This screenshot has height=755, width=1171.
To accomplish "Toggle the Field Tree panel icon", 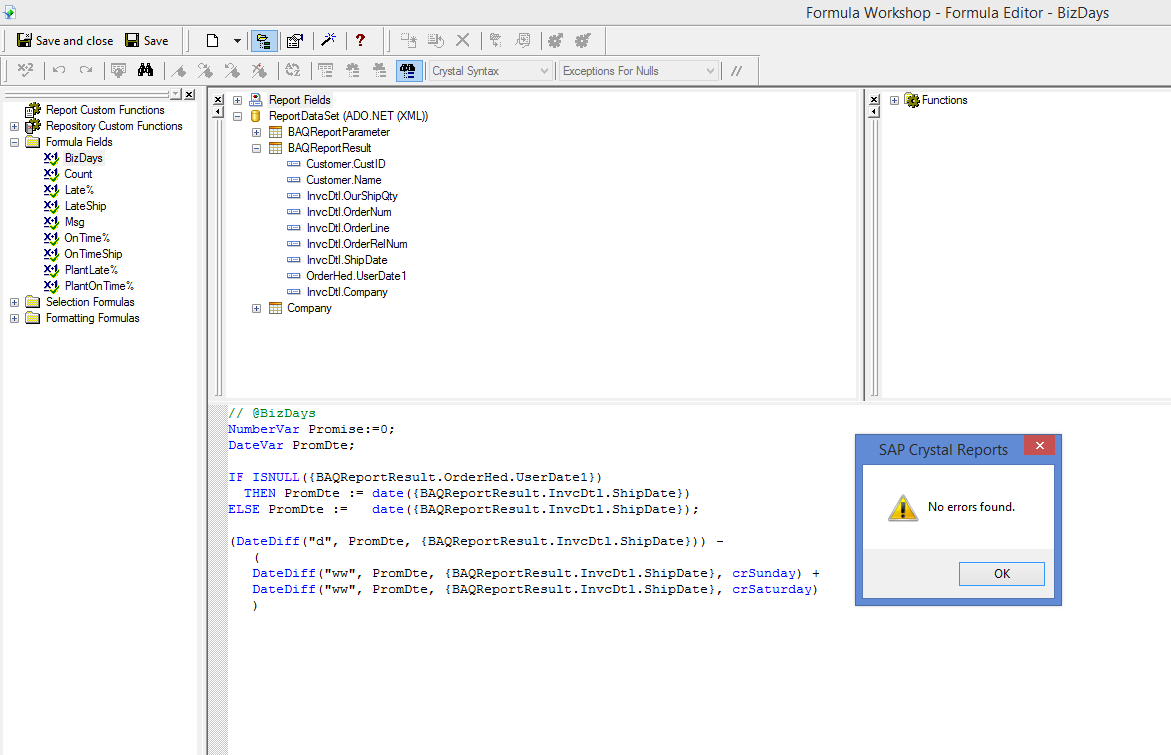I will coord(326,70).
